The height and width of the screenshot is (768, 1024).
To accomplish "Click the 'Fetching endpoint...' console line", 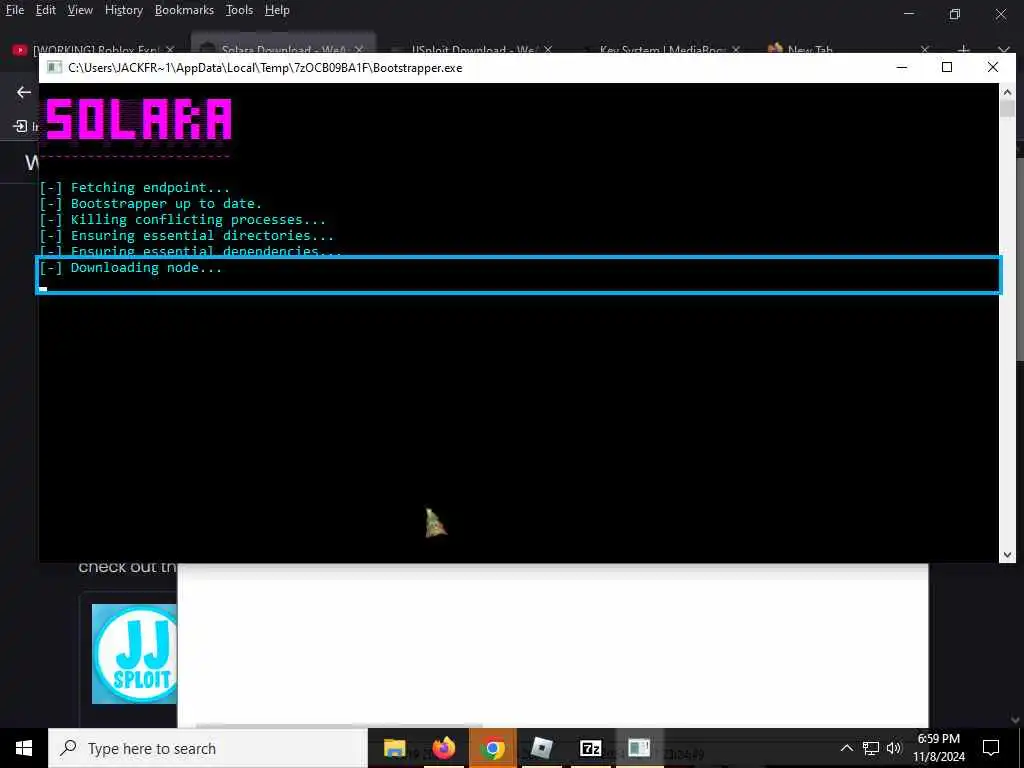I will coord(135,188).
